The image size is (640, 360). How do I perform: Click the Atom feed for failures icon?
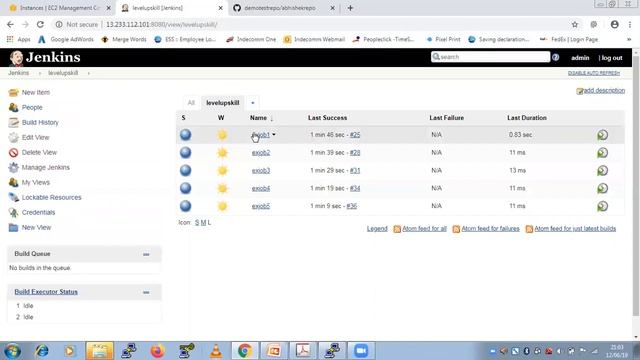pyautogui.click(x=456, y=229)
